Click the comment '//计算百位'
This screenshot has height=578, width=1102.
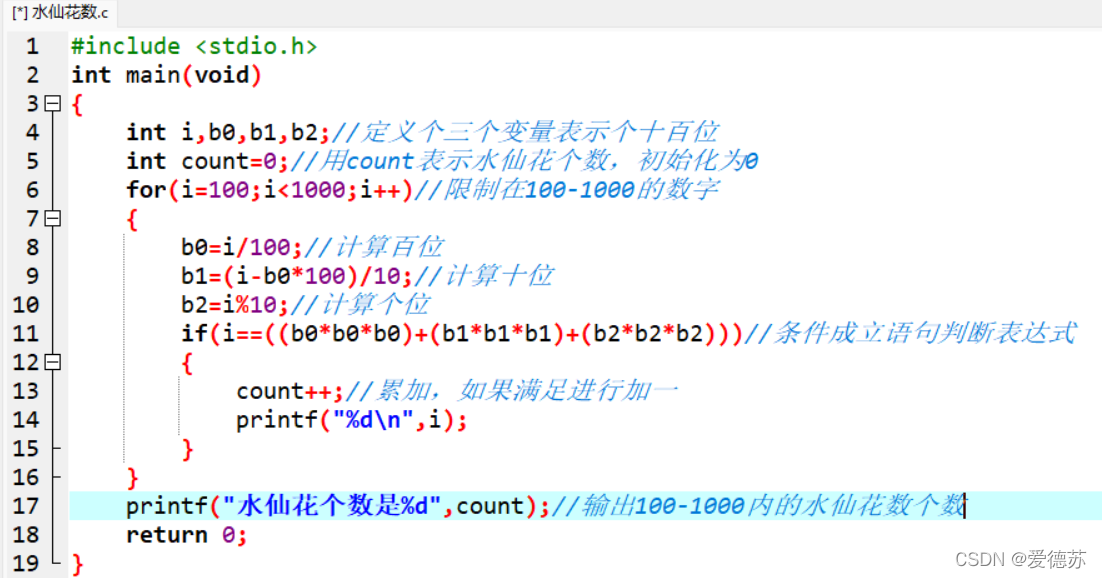(374, 248)
